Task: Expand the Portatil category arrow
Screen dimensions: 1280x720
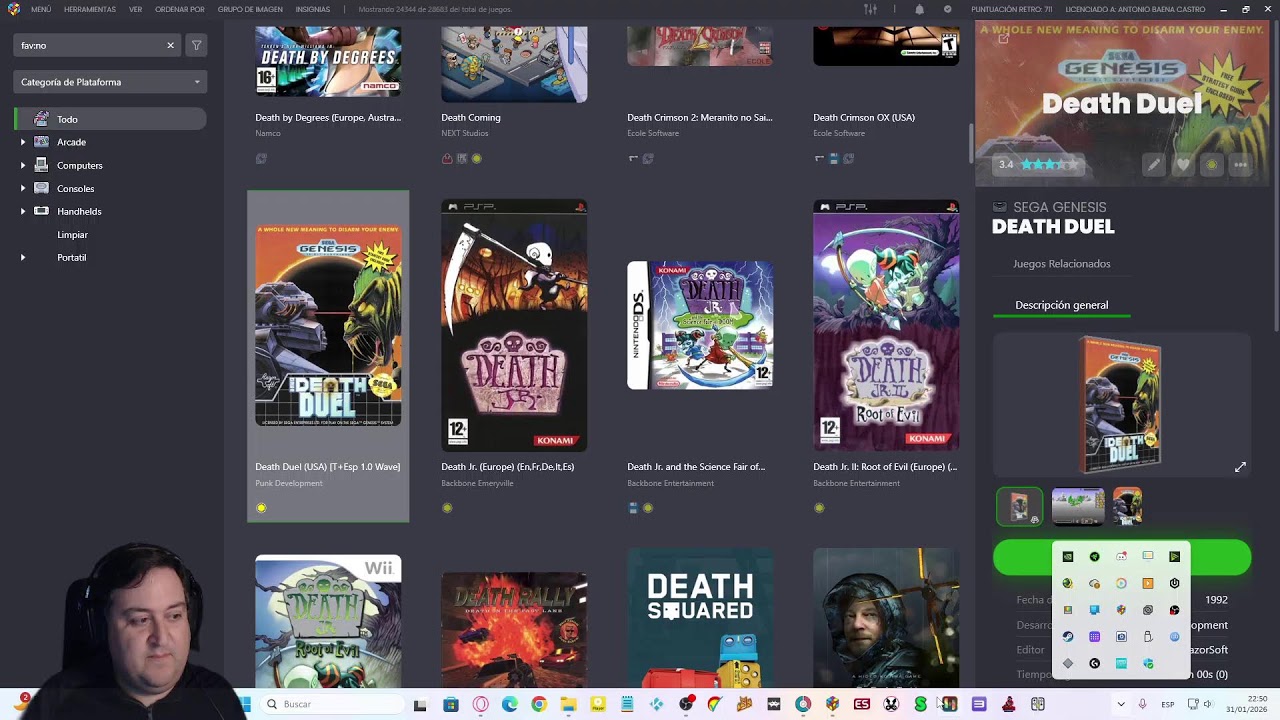Action: pyautogui.click(x=23, y=257)
